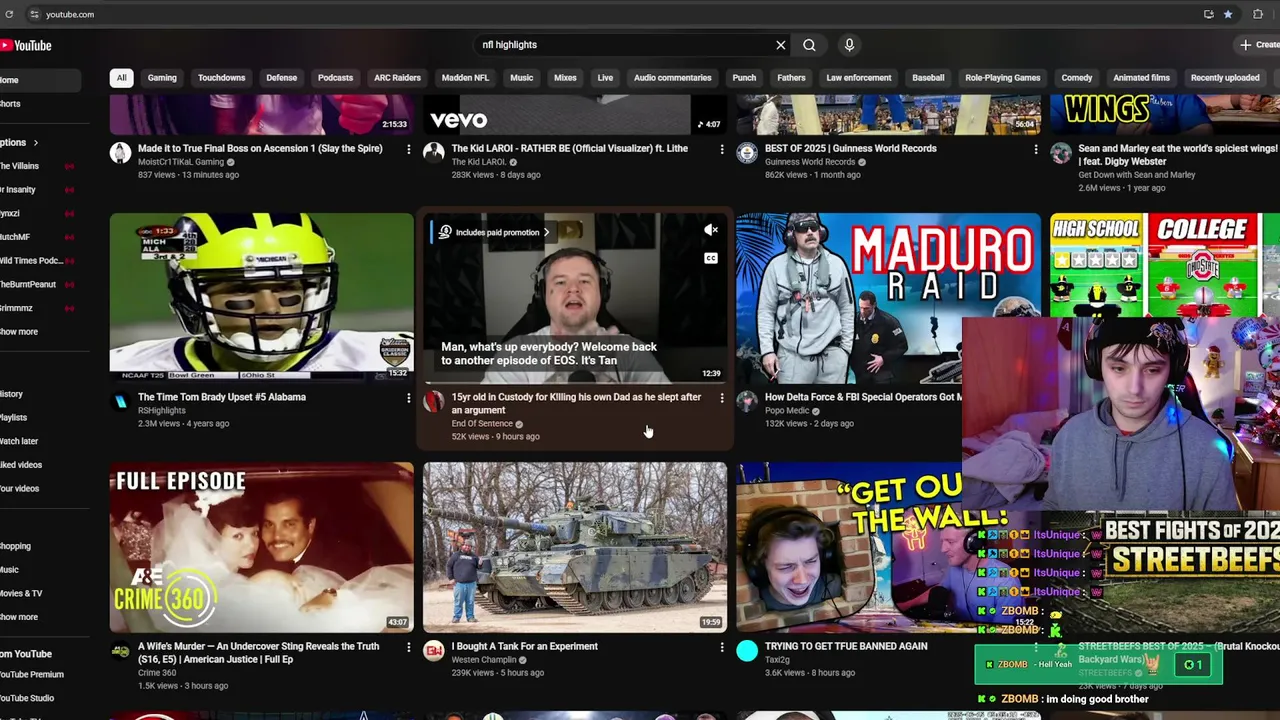Open The Time Tom Brady Upset title
This screenshot has width=1280, height=720.
[x=222, y=397]
